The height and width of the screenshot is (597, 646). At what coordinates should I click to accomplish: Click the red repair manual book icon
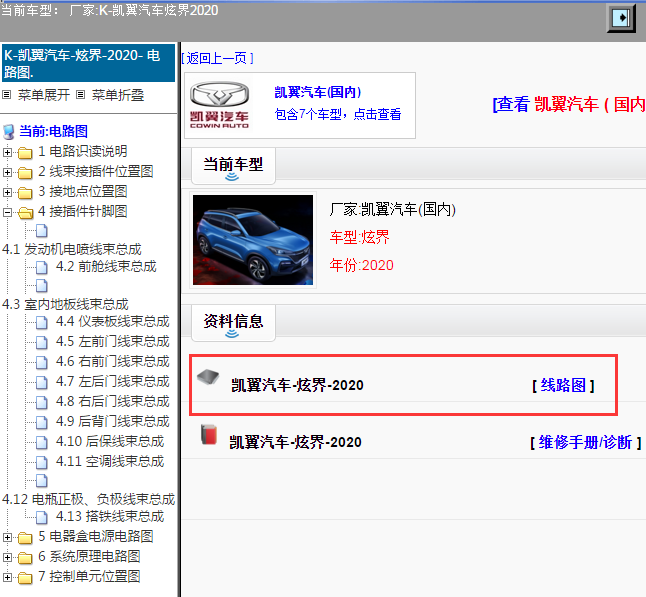pyautogui.click(x=208, y=437)
